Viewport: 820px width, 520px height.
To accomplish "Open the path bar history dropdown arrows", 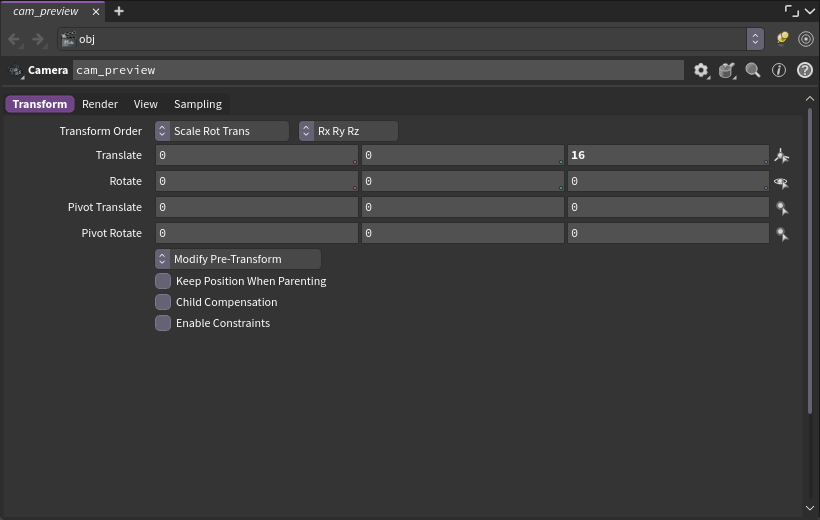I will tap(755, 39).
